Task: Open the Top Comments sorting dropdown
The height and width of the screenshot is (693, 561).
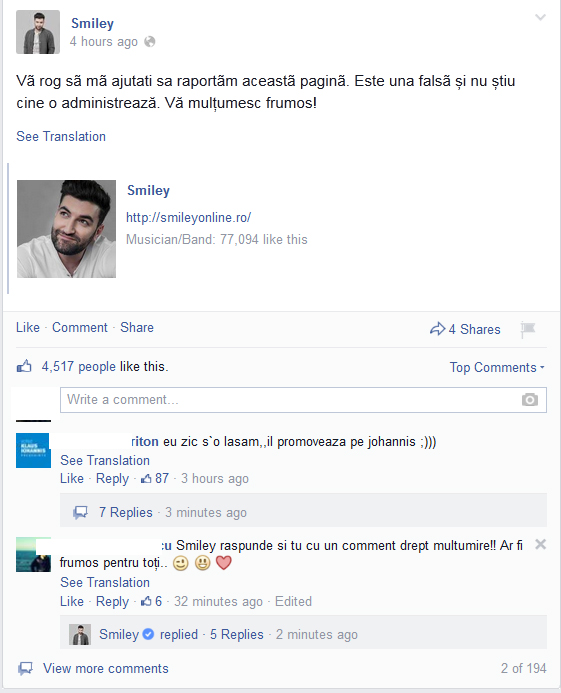Action: coord(497,367)
